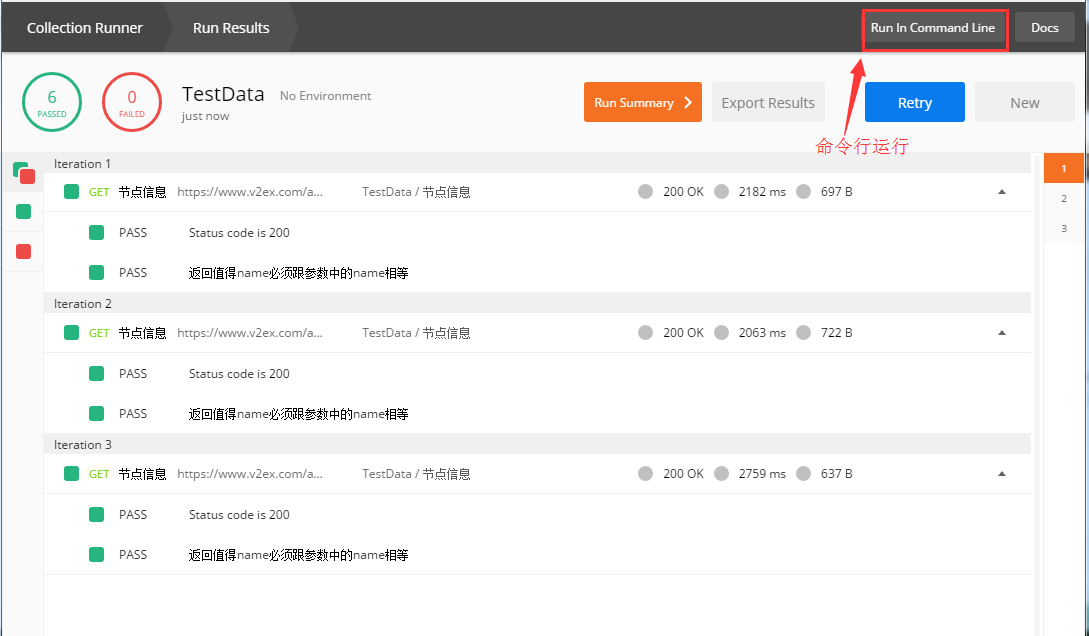Image resolution: width=1089 pixels, height=636 pixels.
Task: Click PASS icon for name equality test, Iteration 1
Action: (97, 272)
